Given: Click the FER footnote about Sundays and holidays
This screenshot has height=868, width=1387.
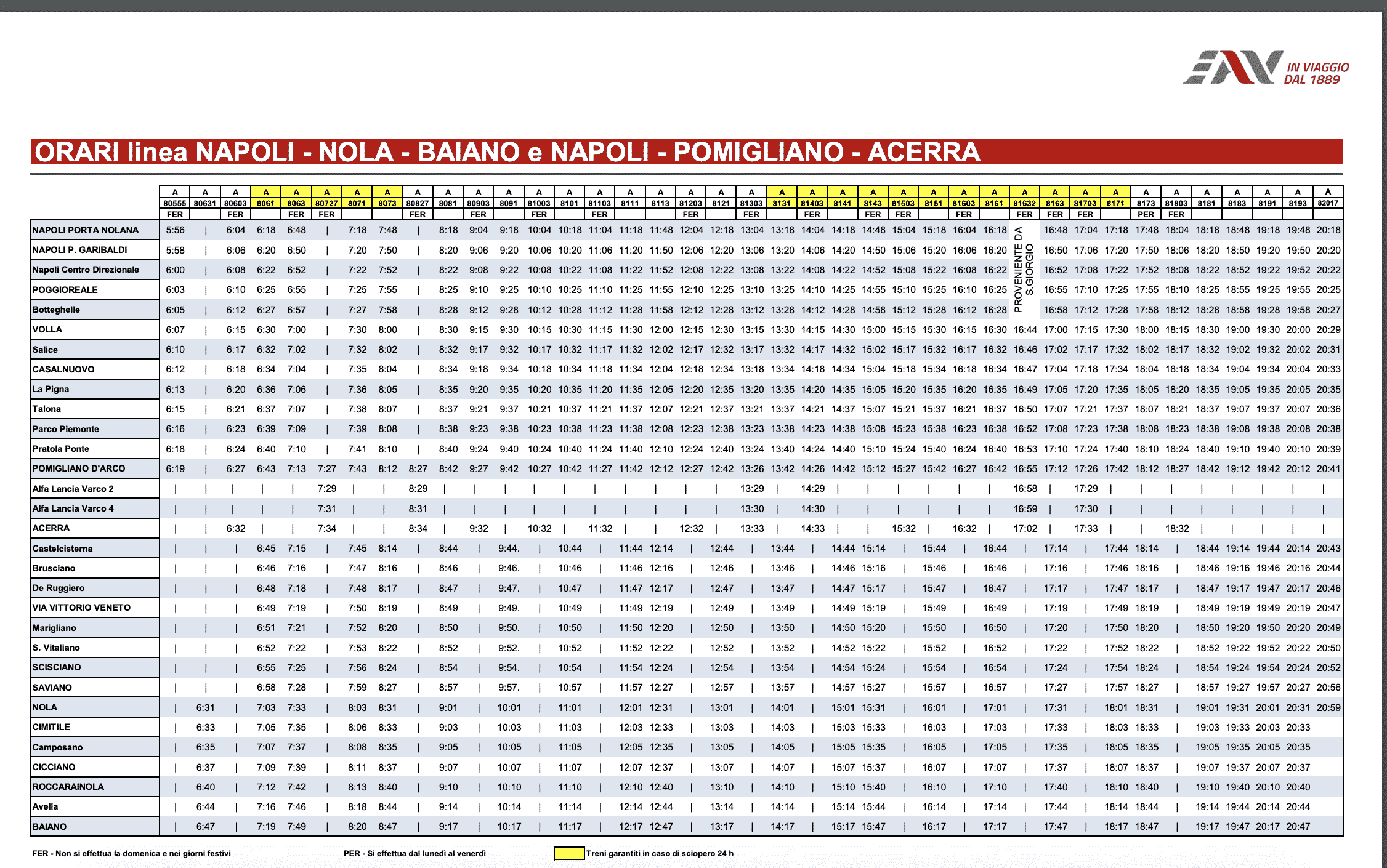Looking at the screenshot, I should [132, 853].
